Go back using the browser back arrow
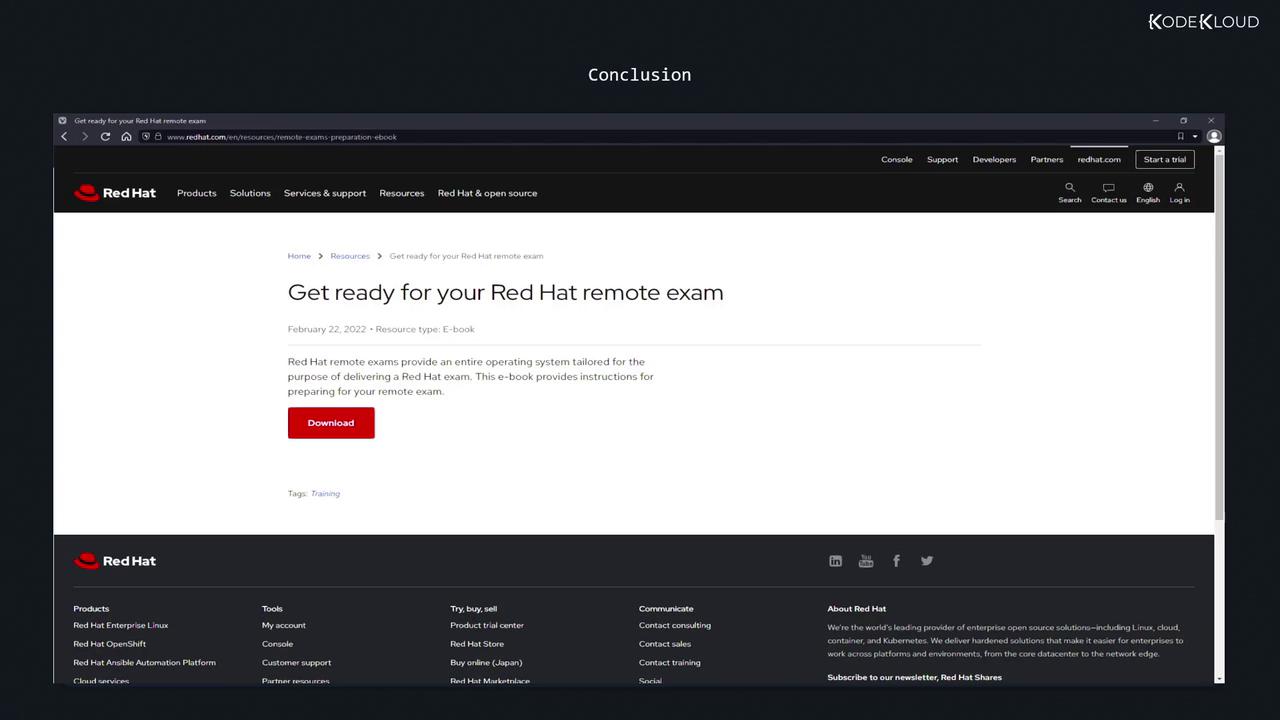 64,137
